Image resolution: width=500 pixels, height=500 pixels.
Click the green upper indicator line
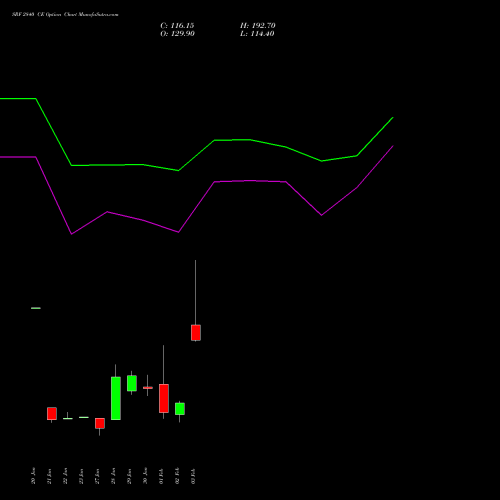(197, 155)
